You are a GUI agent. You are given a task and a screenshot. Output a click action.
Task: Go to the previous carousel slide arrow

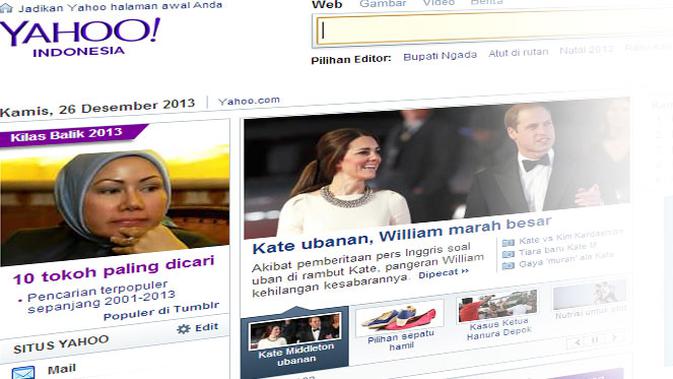point(578,342)
